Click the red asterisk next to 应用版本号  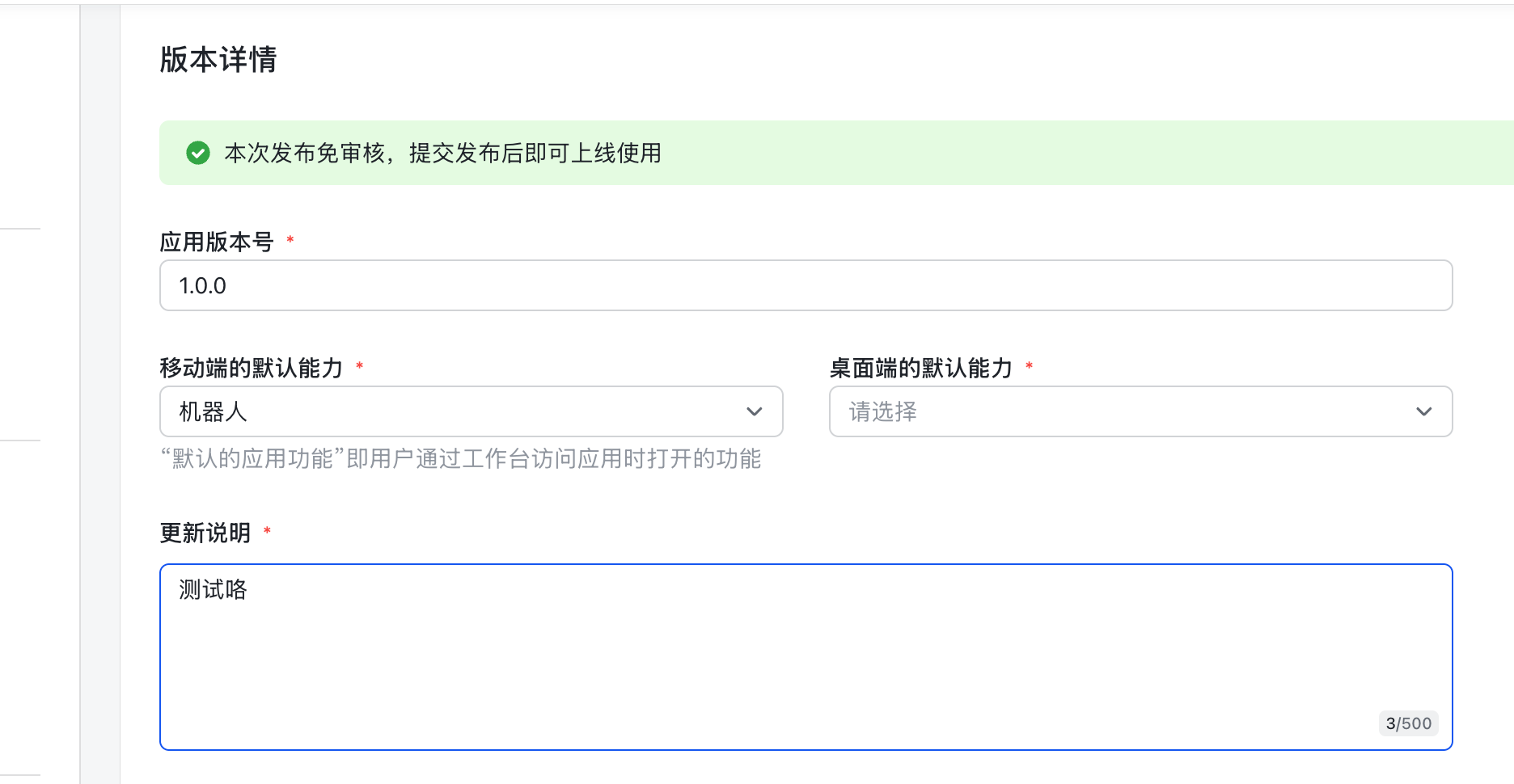pos(290,240)
